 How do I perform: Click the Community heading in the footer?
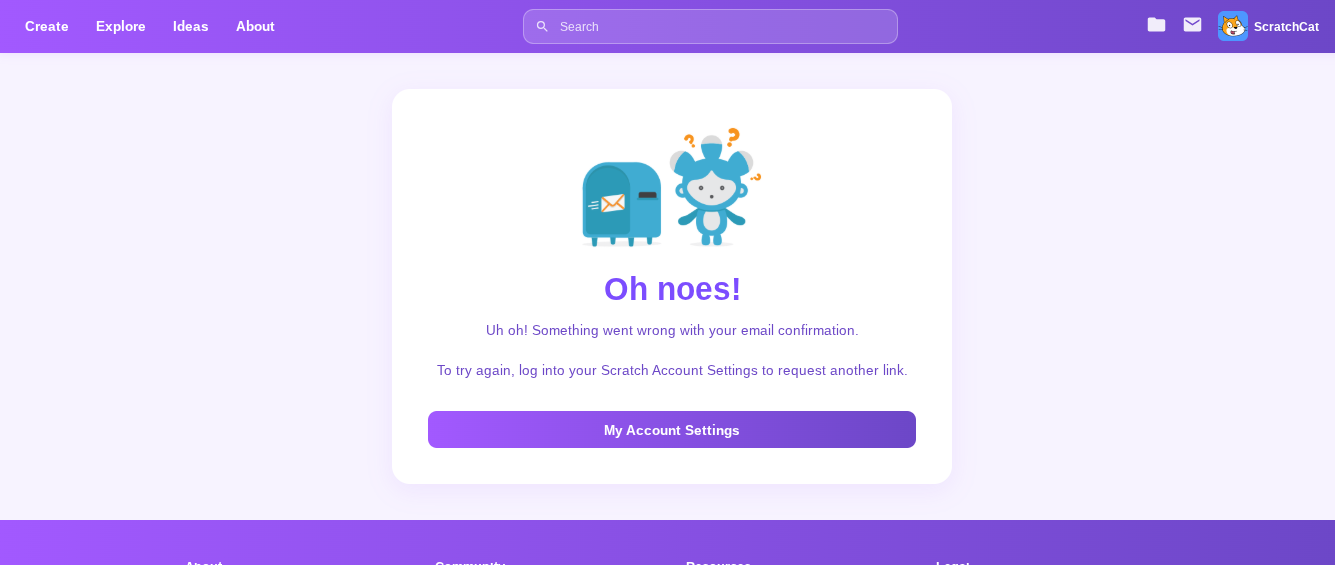coord(470,561)
